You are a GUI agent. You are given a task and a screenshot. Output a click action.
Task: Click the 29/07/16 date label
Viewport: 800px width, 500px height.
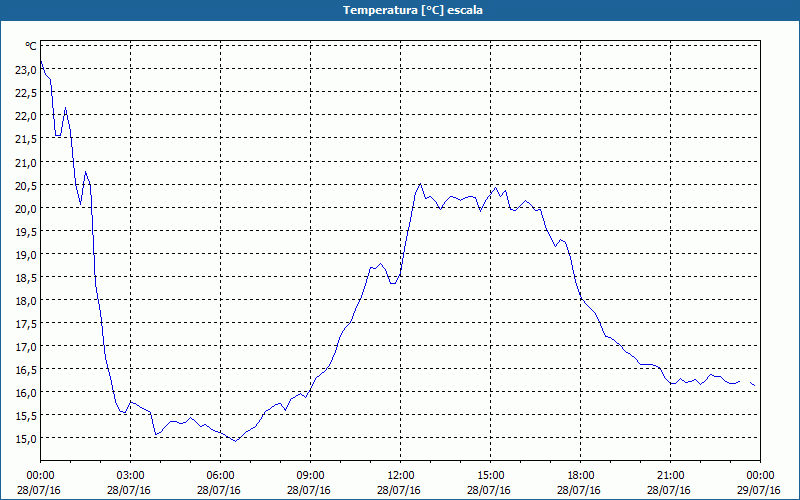(x=759, y=490)
